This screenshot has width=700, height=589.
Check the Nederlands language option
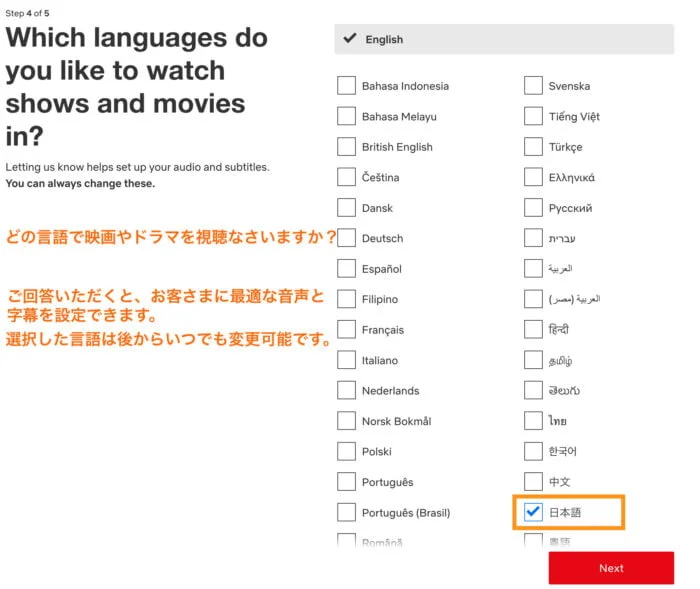(347, 390)
